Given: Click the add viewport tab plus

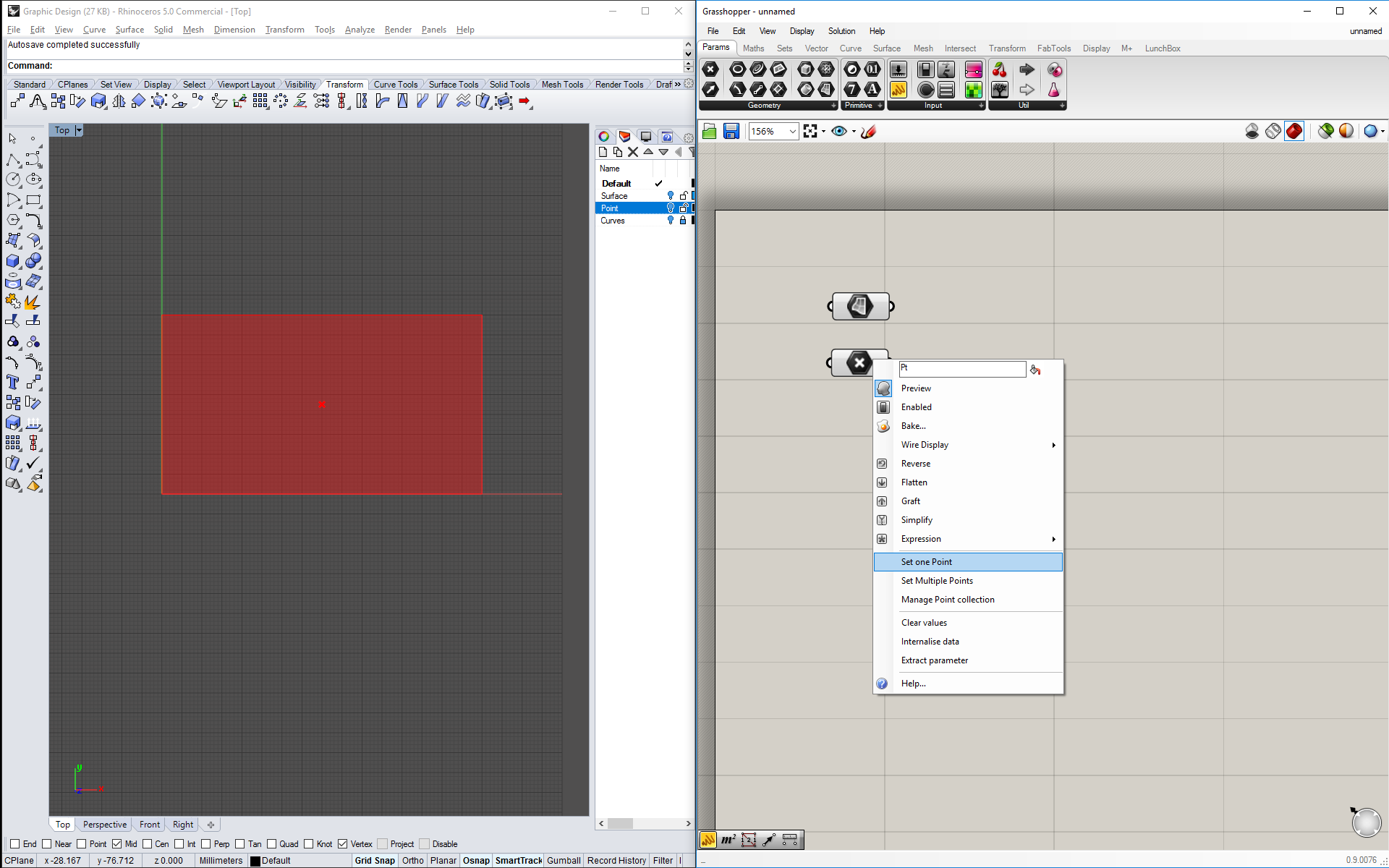Looking at the screenshot, I should tap(211, 825).
